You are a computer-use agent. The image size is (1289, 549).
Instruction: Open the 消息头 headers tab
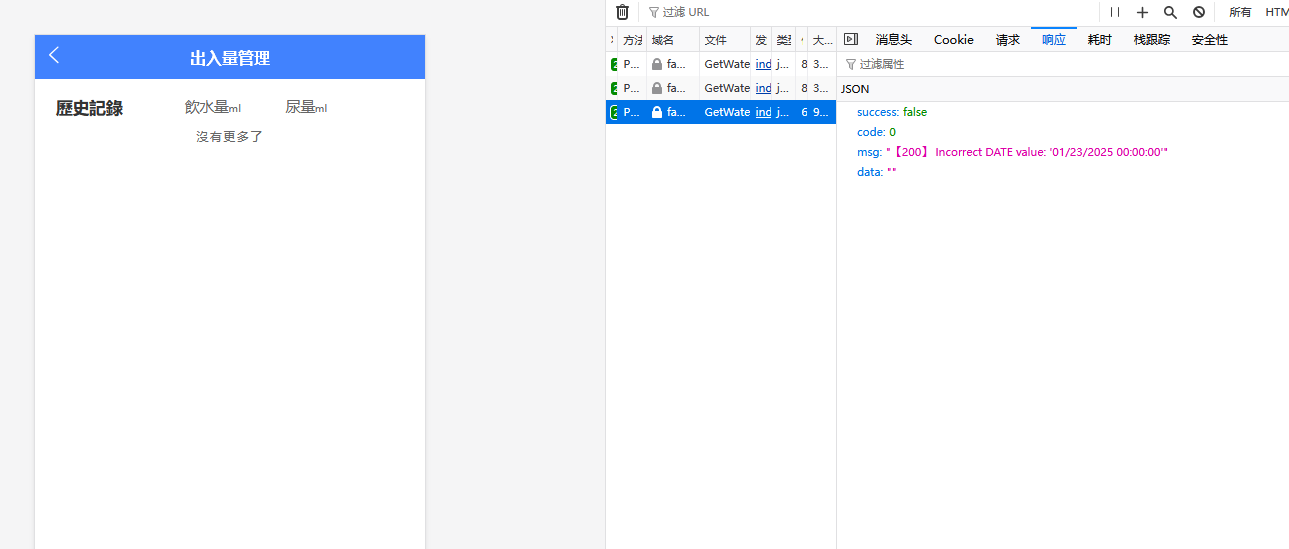coord(893,40)
